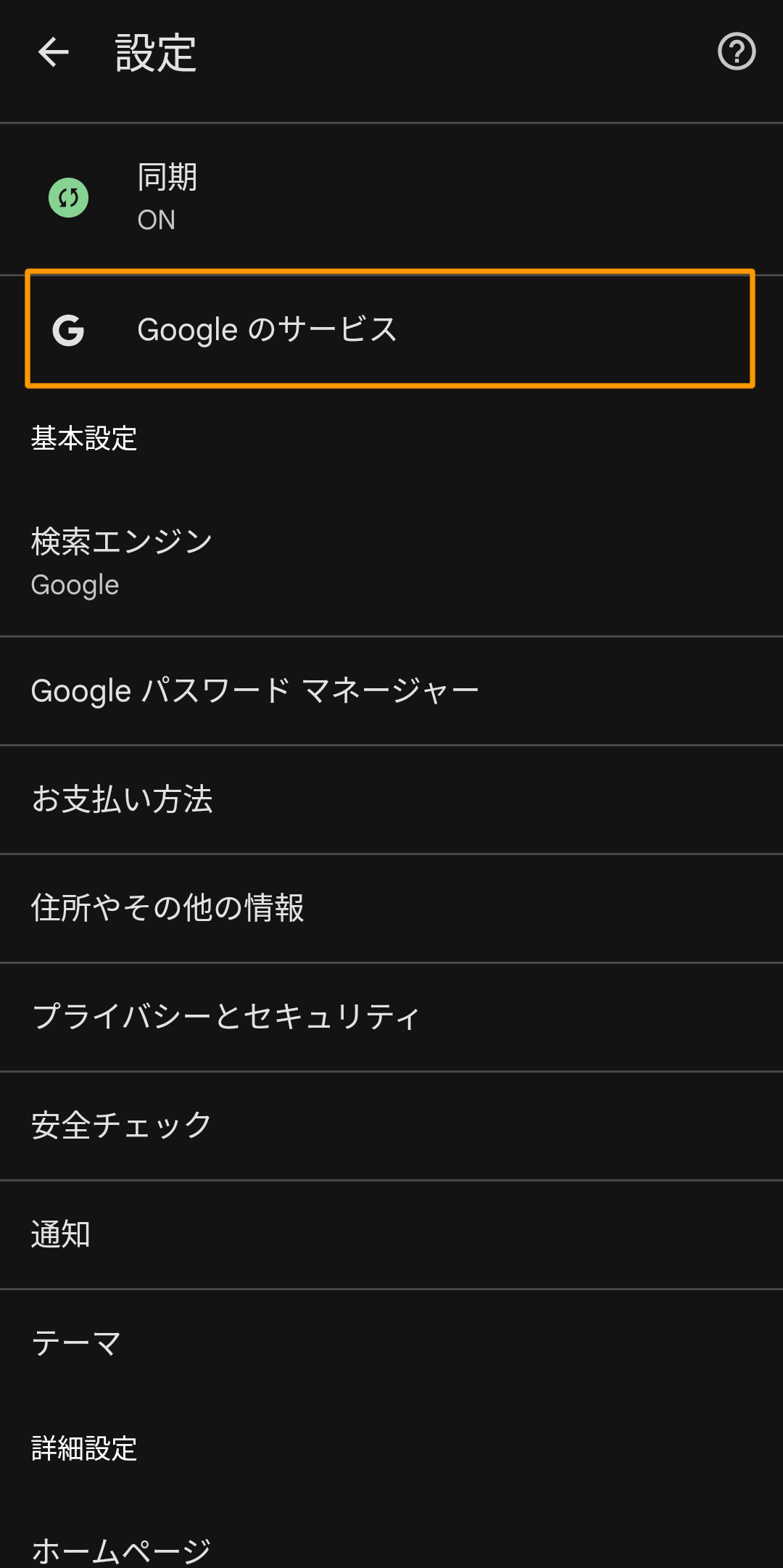
Task: Open 通知 notification settings
Action: (x=391, y=1235)
